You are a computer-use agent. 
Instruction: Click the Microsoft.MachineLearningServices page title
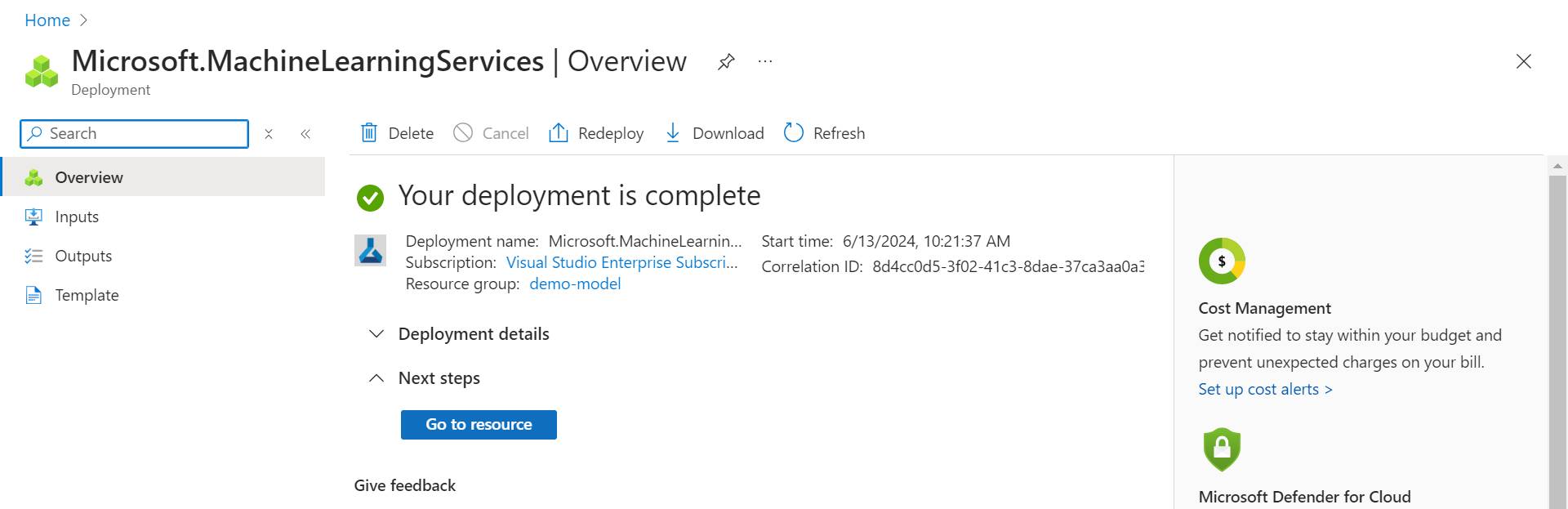[308, 61]
